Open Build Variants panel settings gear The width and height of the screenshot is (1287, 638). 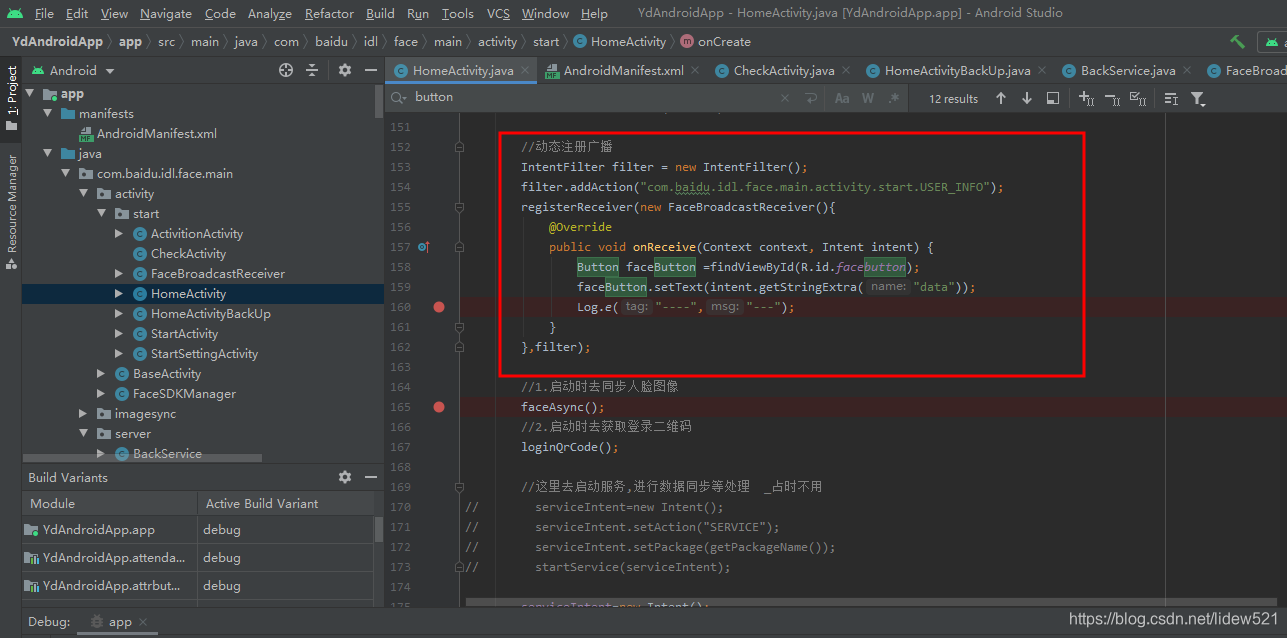[x=345, y=477]
